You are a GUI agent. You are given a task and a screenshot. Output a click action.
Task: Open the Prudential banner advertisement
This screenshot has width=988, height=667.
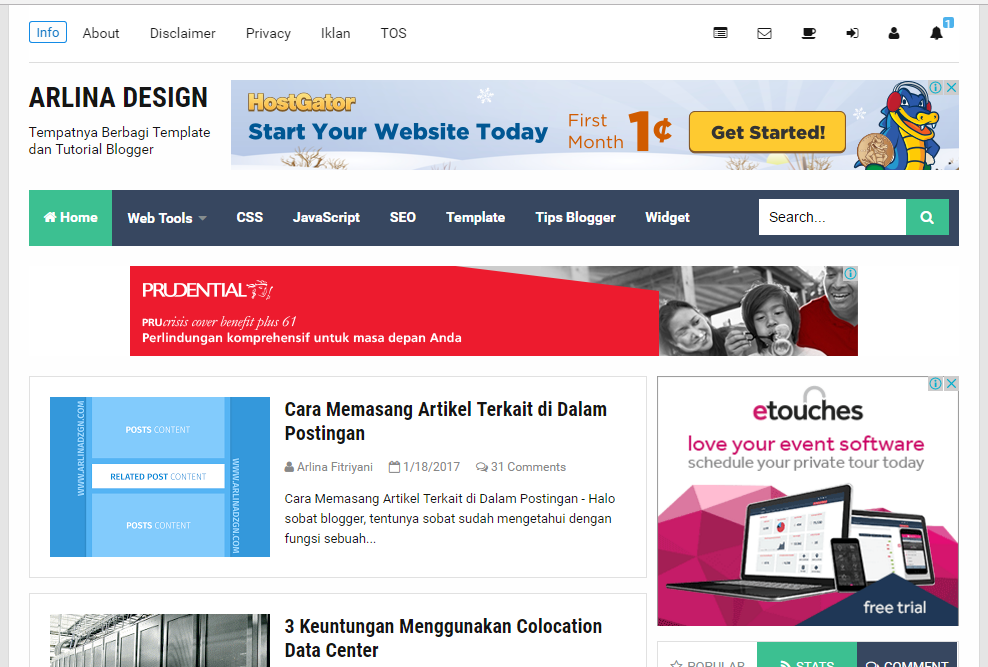493,311
